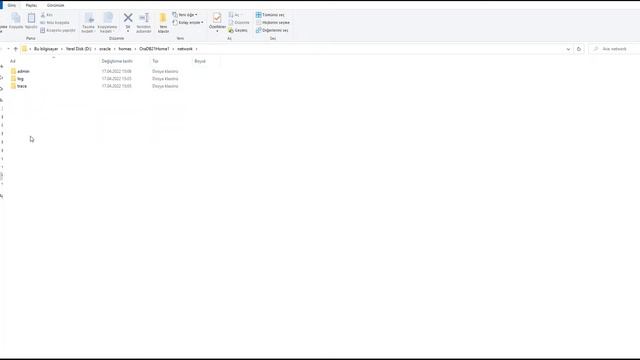
Task: Click the trace folder icon
Action: [x=13, y=86]
